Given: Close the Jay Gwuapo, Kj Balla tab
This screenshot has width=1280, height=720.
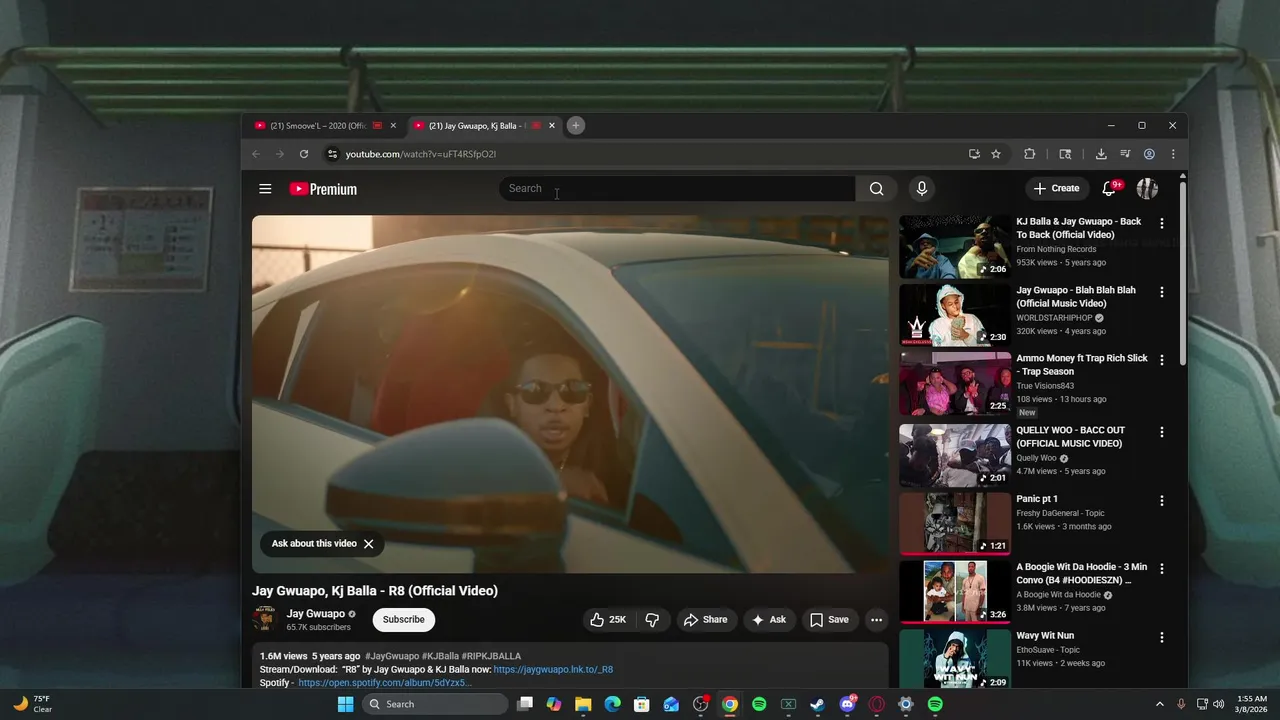Looking at the screenshot, I should pos(552,126).
